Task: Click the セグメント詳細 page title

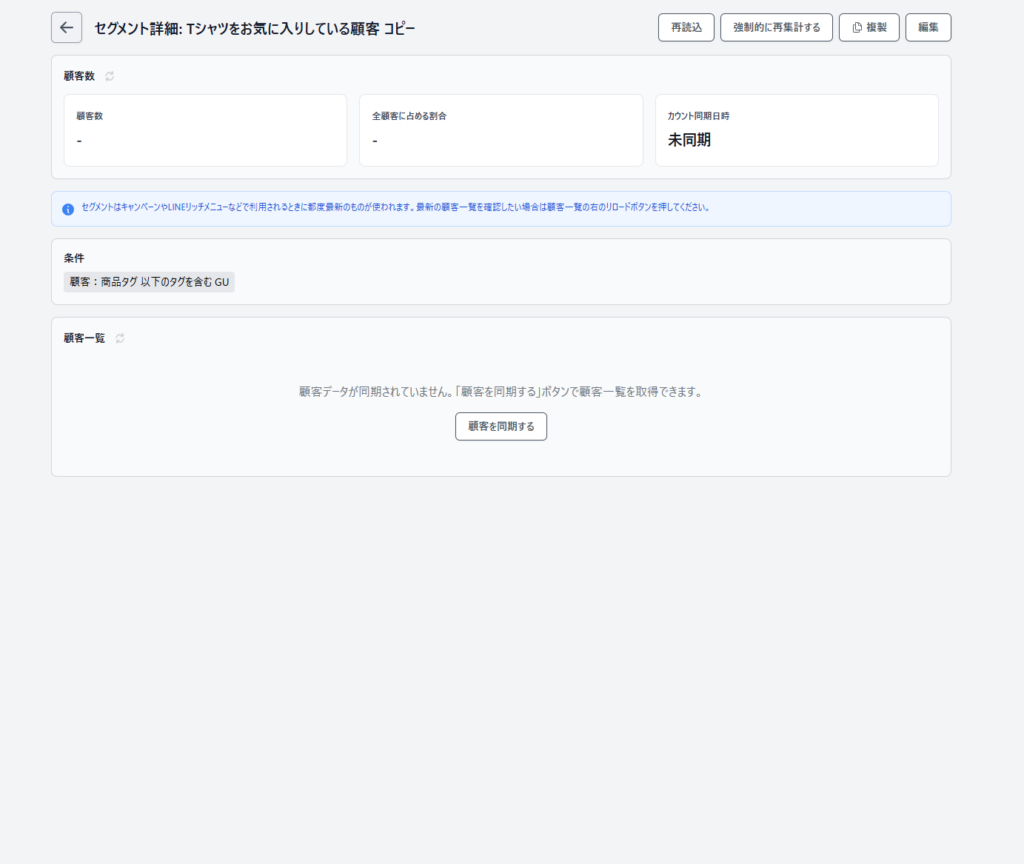Action: click(254, 28)
